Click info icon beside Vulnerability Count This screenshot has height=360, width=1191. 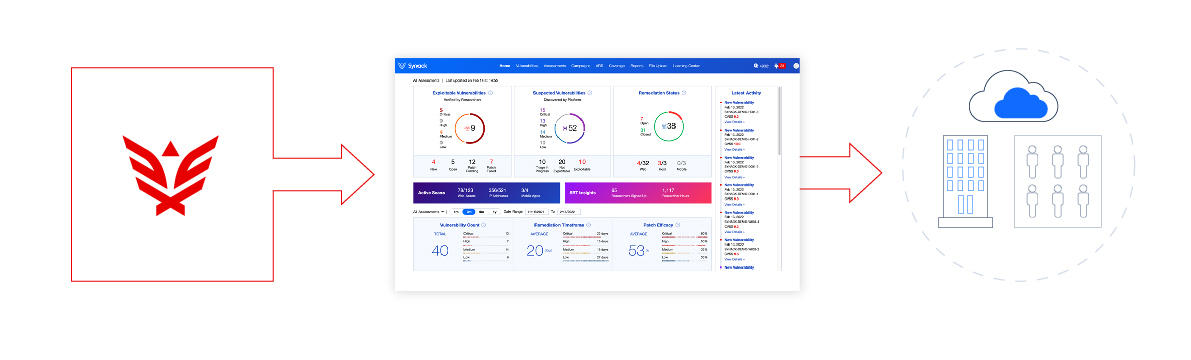point(484,225)
